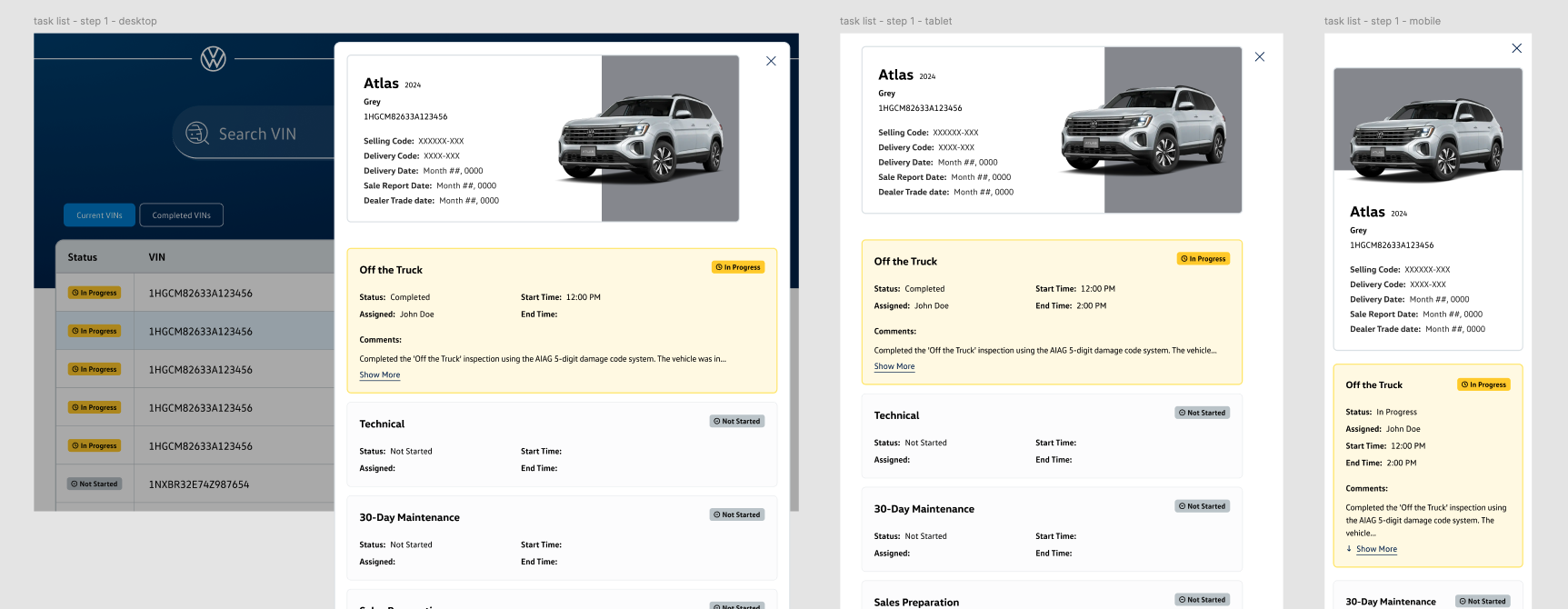Image resolution: width=1568 pixels, height=609 pixels.
Task: Click the Atlas car photo in desktop modal
Action: pyautogui.click(x=642, y=136)
